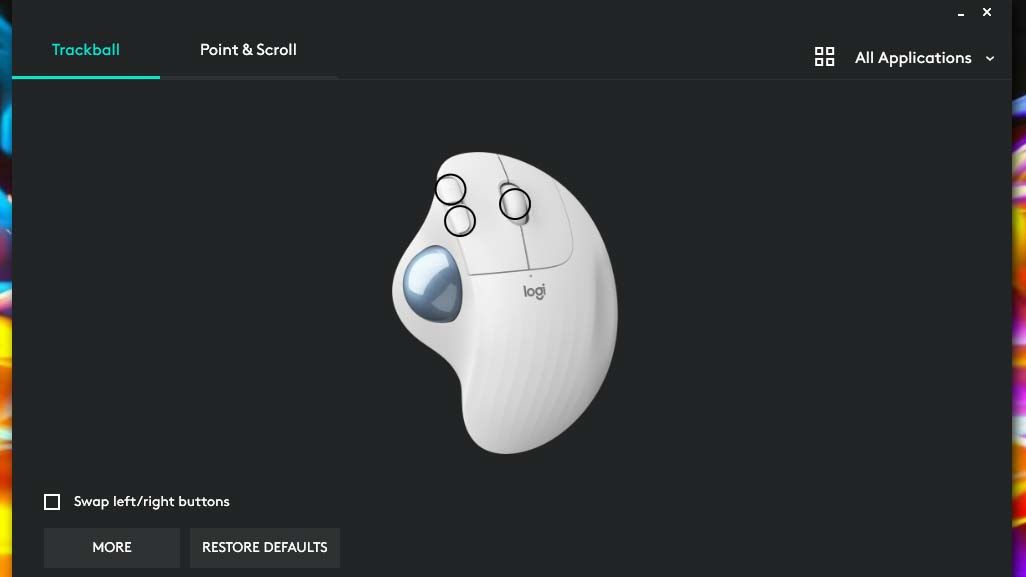This screenshot has width=1026, height=577.
Task: Switch to the Point & Scroll tab
Action: (248, 50)
